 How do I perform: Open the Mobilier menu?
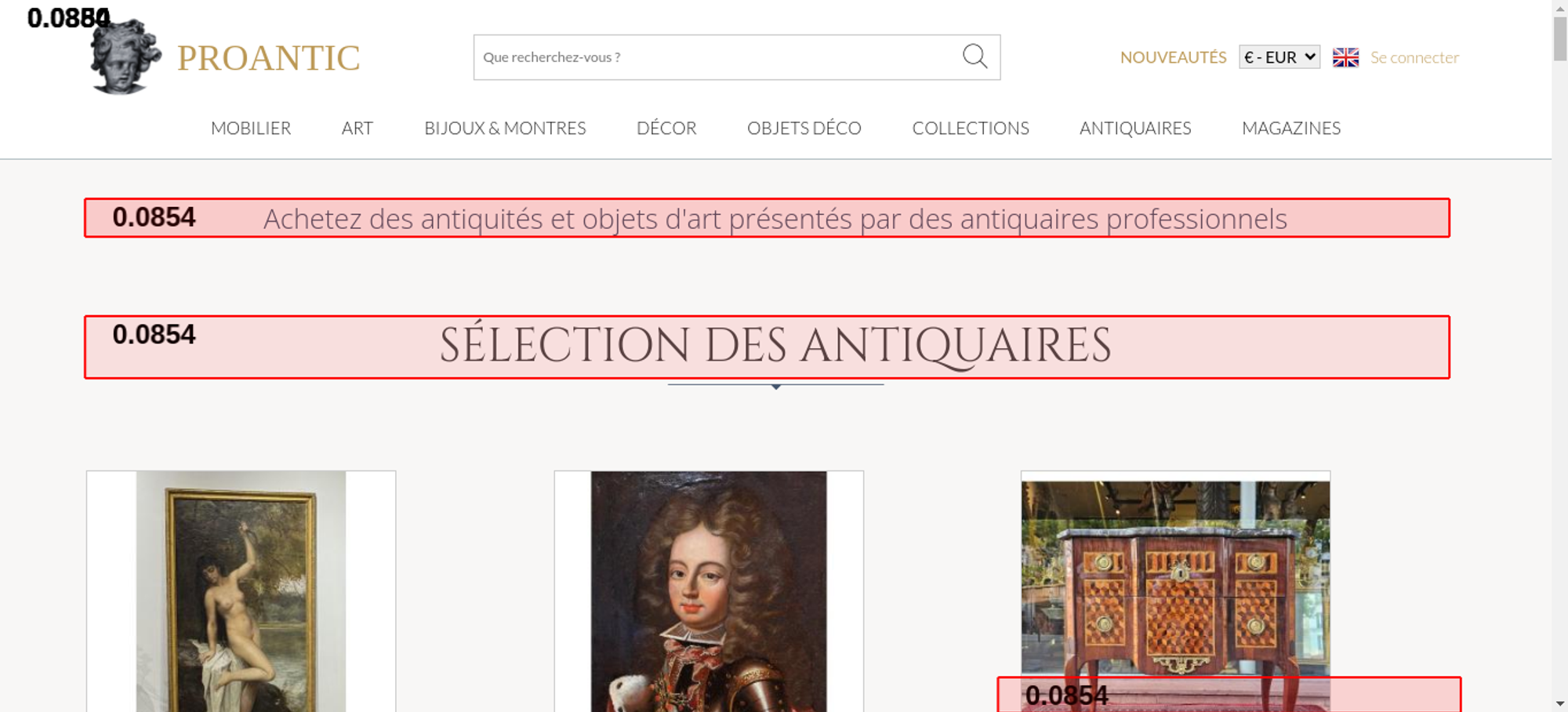[251, 128]
